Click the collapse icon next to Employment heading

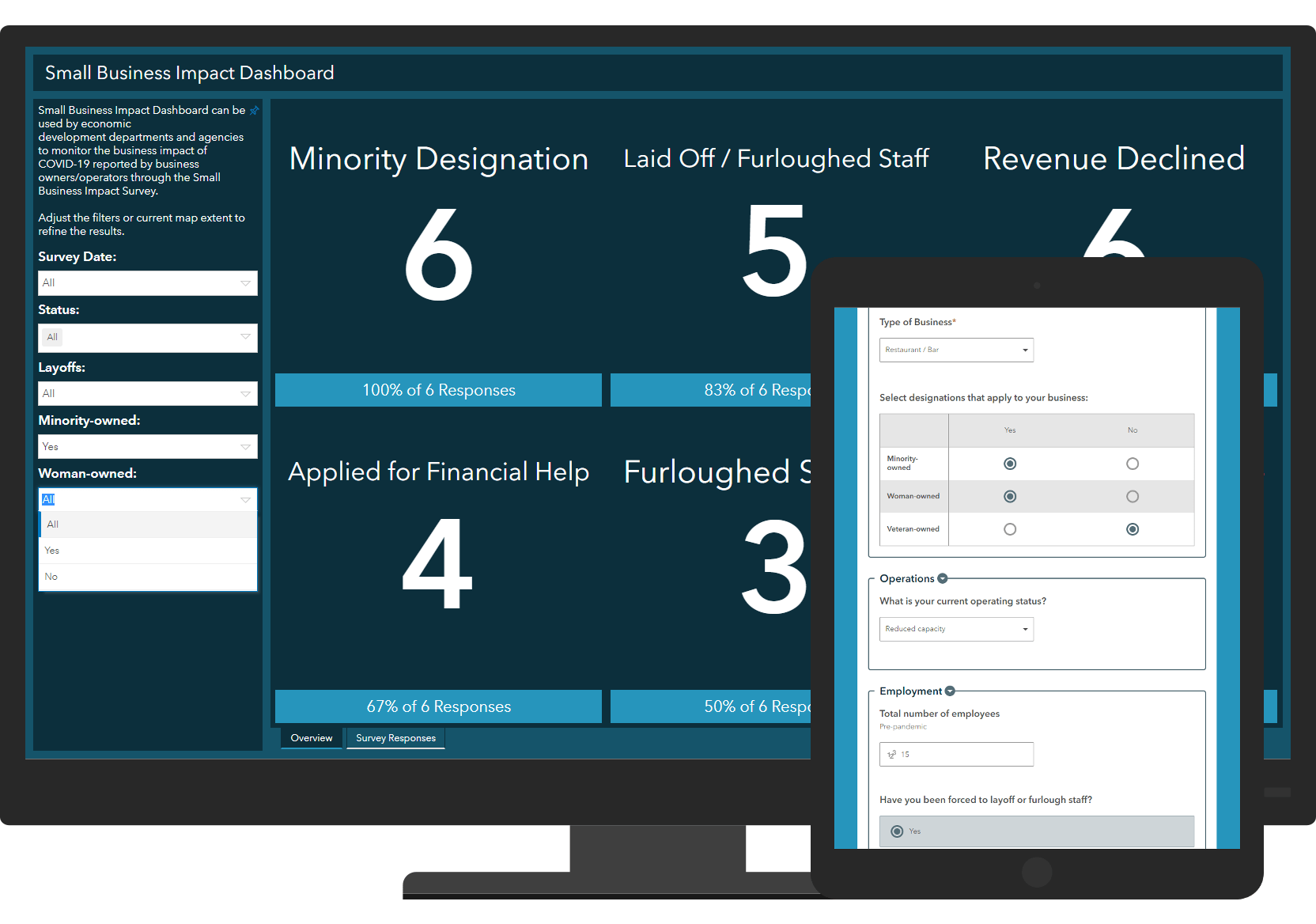click(950, 691)
